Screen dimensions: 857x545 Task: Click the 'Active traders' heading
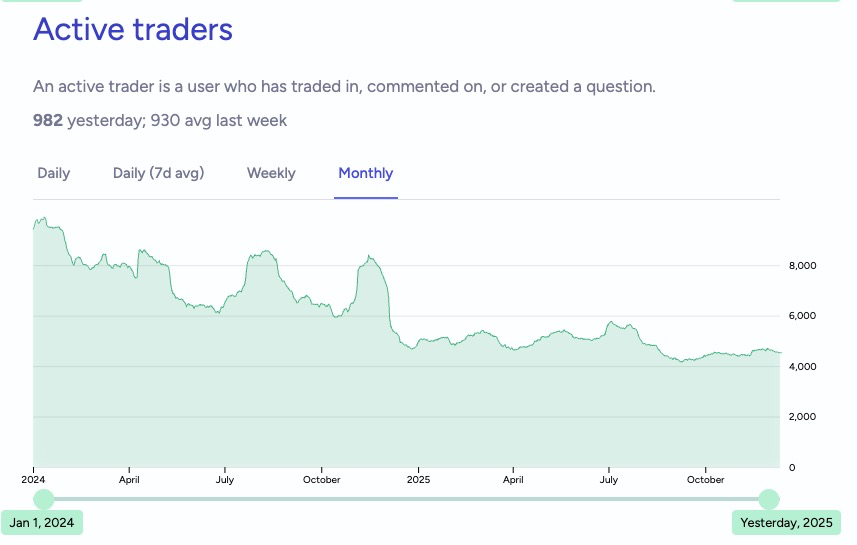point(133,29)
